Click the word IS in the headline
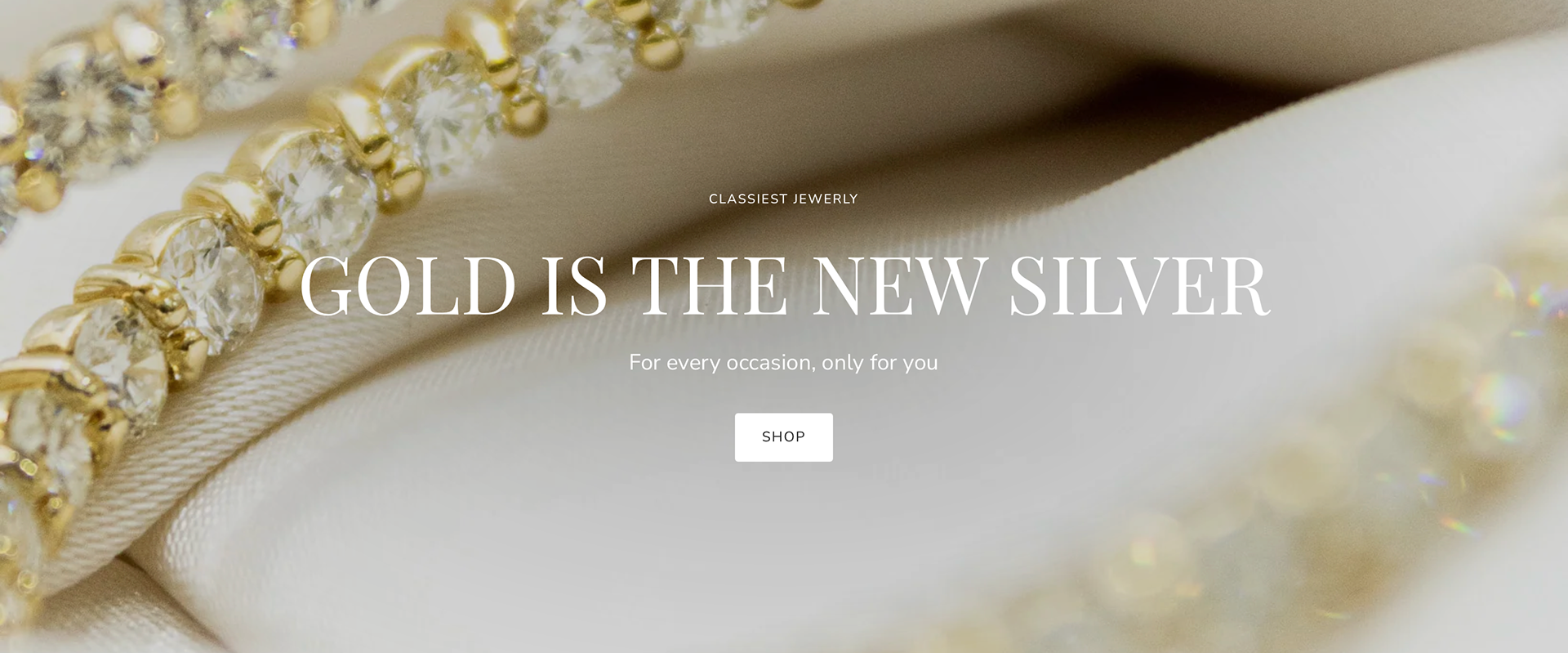1568x653 pixels. (x=573, y=285)
